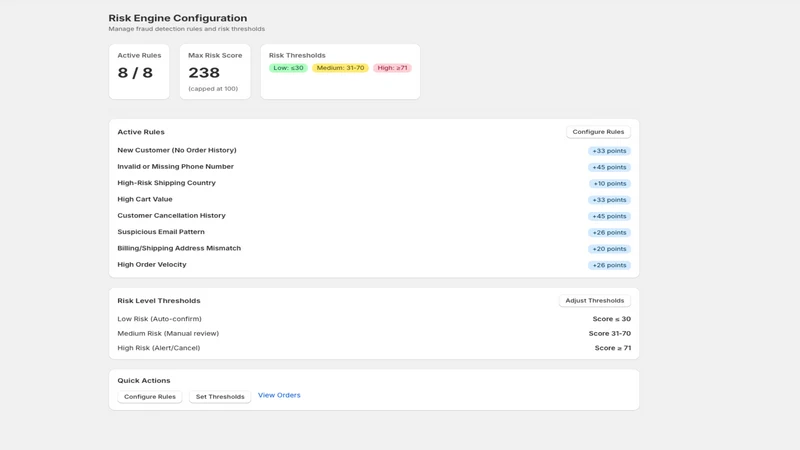Click High Risk (Alert/Cancel) row label
This screenshot has width=800, height=450.
pos(159,348)
